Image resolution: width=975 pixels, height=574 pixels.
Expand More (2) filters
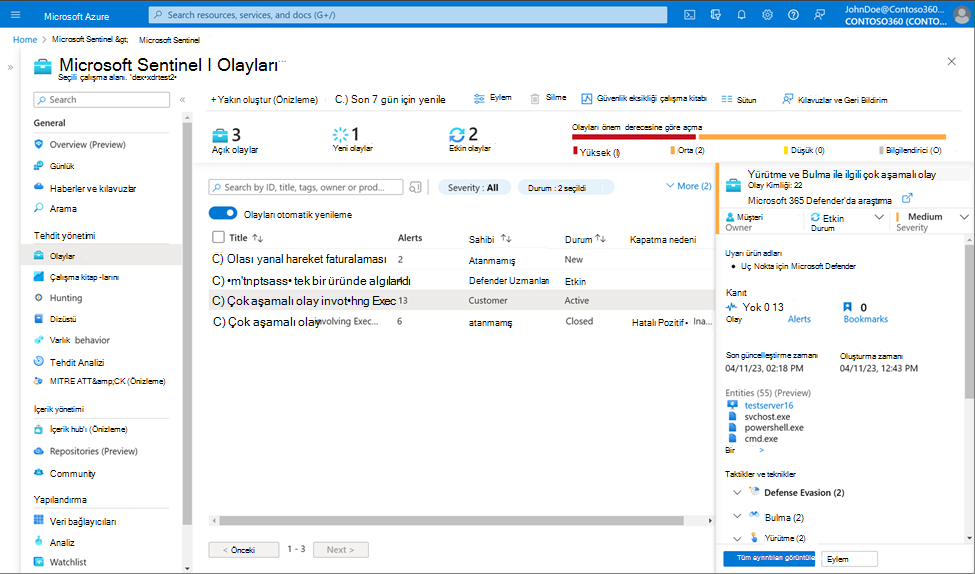coord(688,186)
